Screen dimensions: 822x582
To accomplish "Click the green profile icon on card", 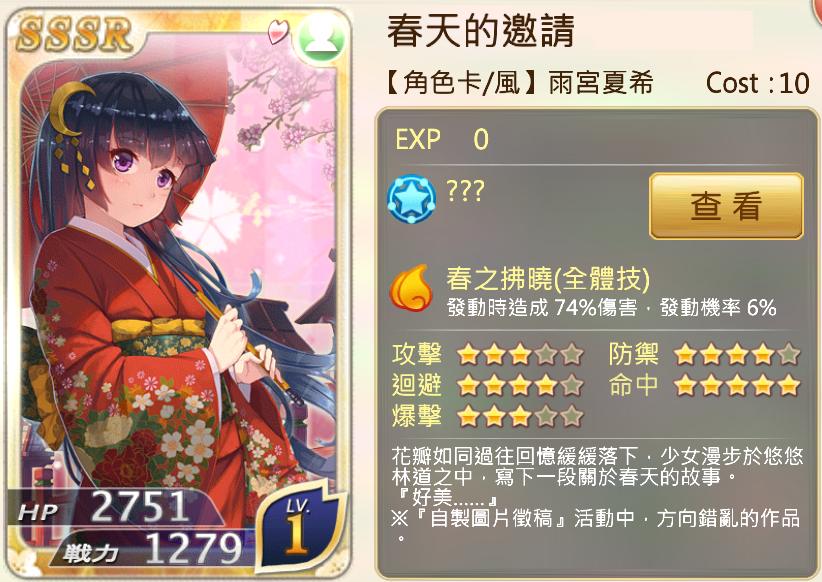I will tap(321, 38).
